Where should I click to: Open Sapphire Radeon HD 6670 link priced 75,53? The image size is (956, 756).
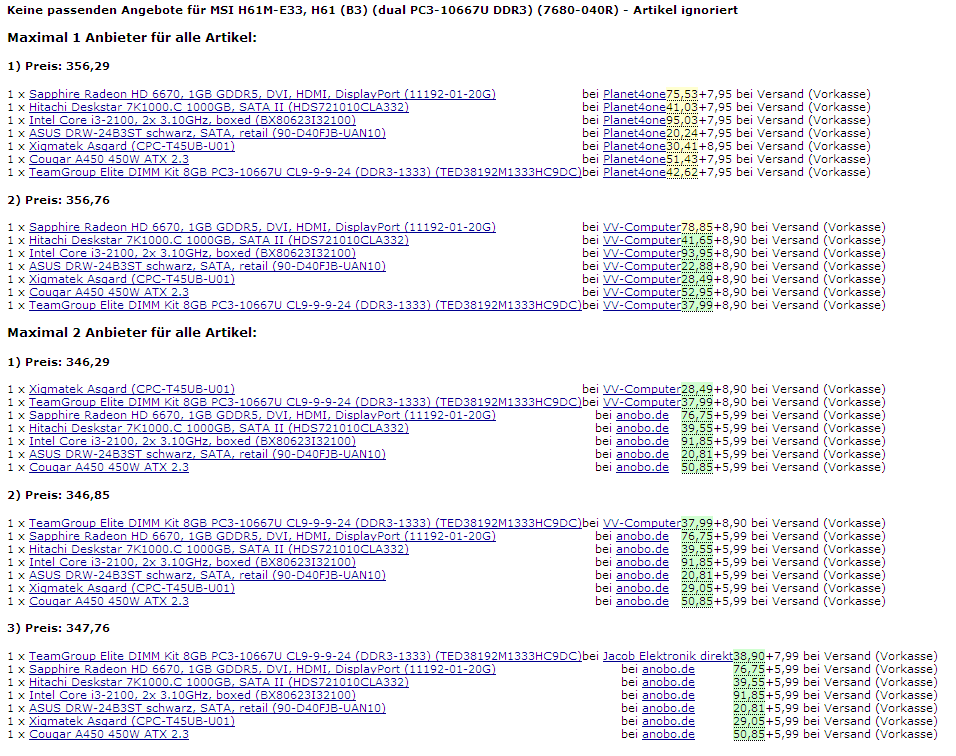pyautogui.click(x=262, y=94)
